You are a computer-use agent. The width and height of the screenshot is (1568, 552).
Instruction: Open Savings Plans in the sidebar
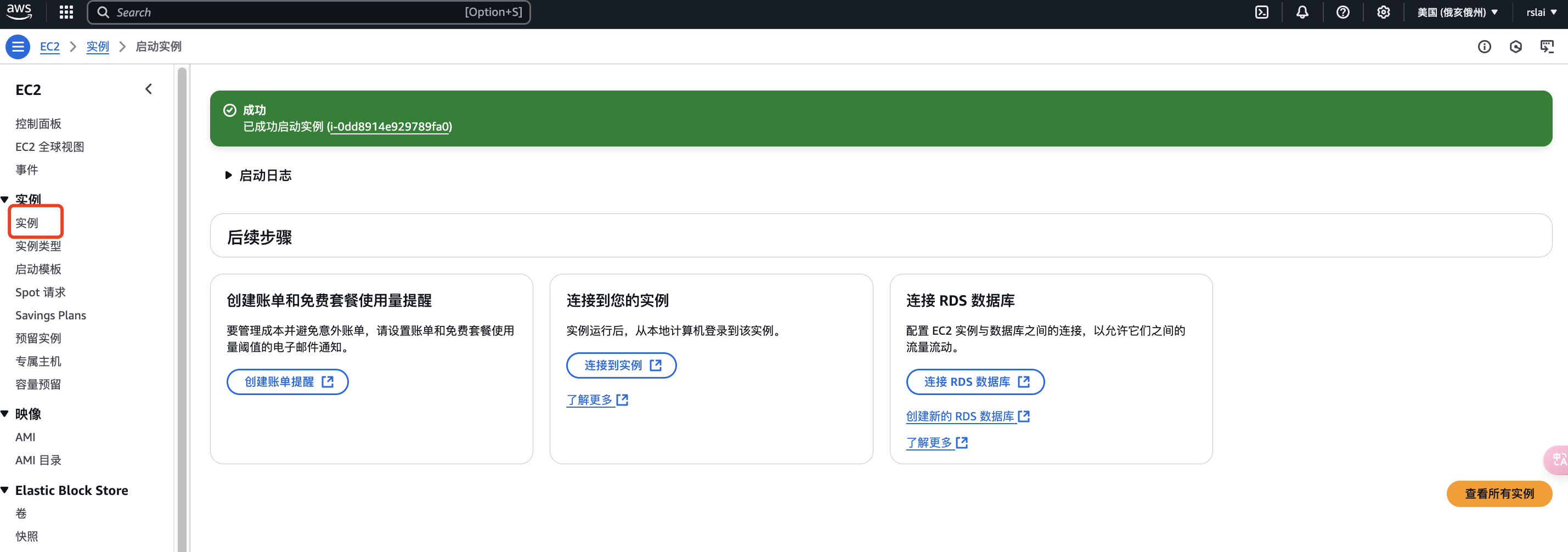click(50, 316)
